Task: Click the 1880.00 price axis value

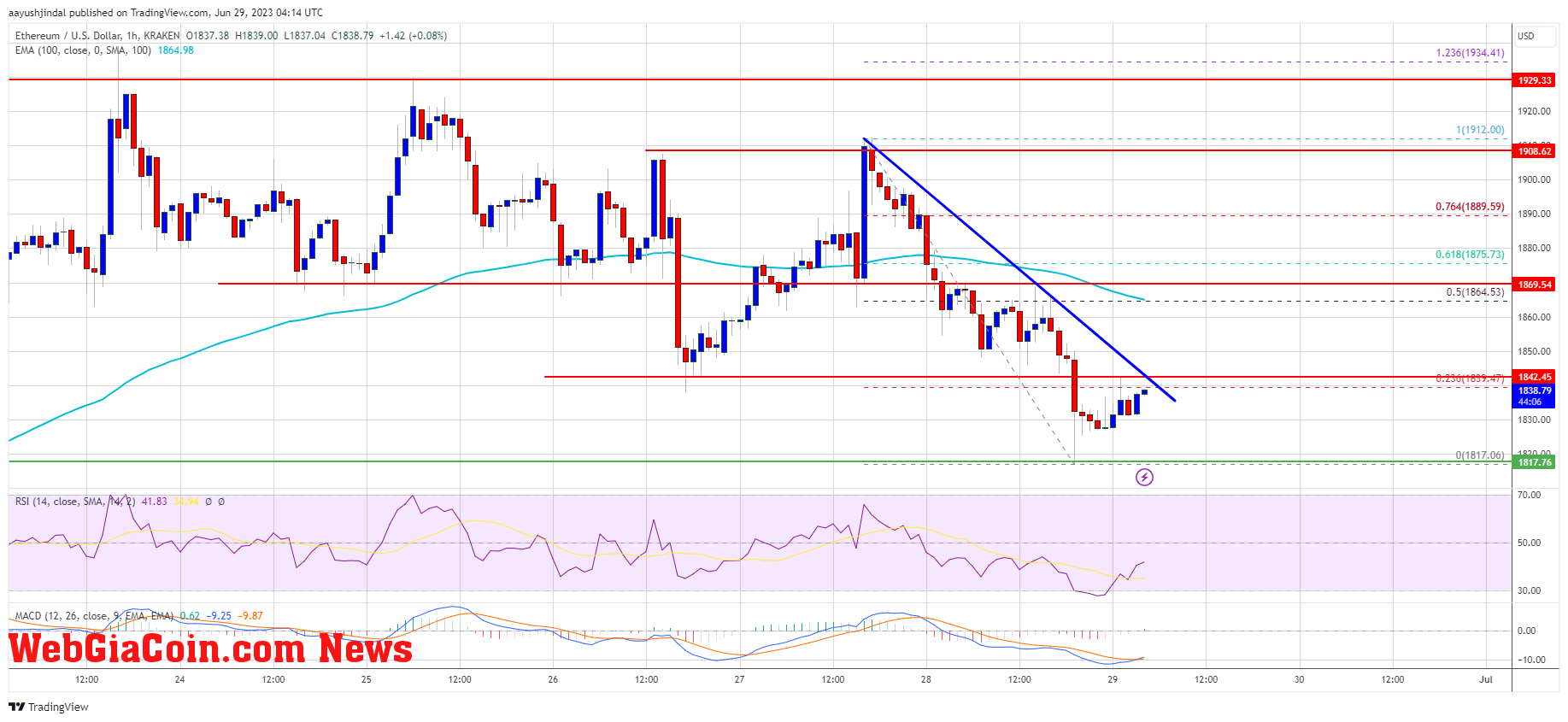Action: coord(1534,248)
